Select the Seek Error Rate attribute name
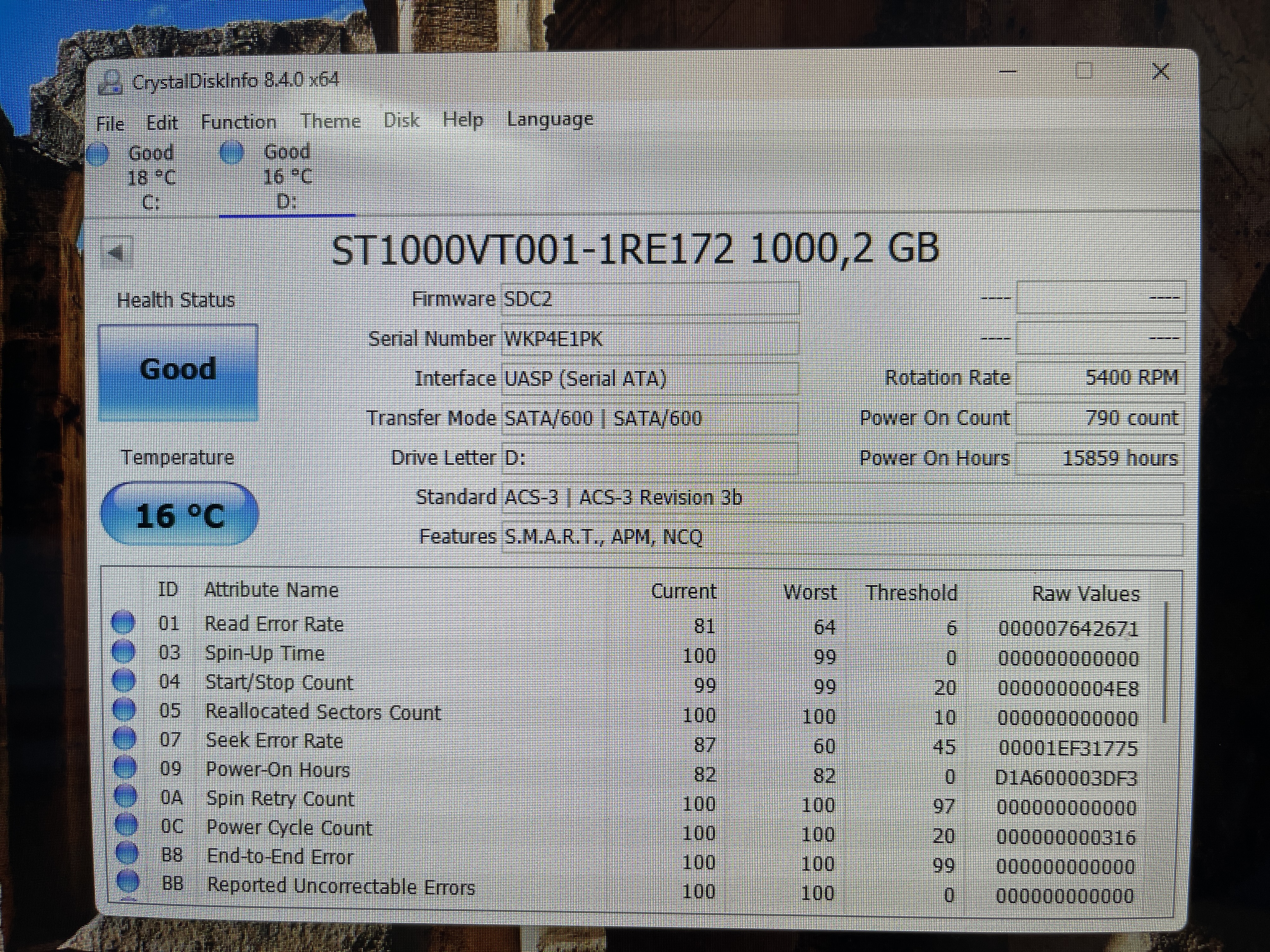The image size is (1270, 952). coord(274,740)
